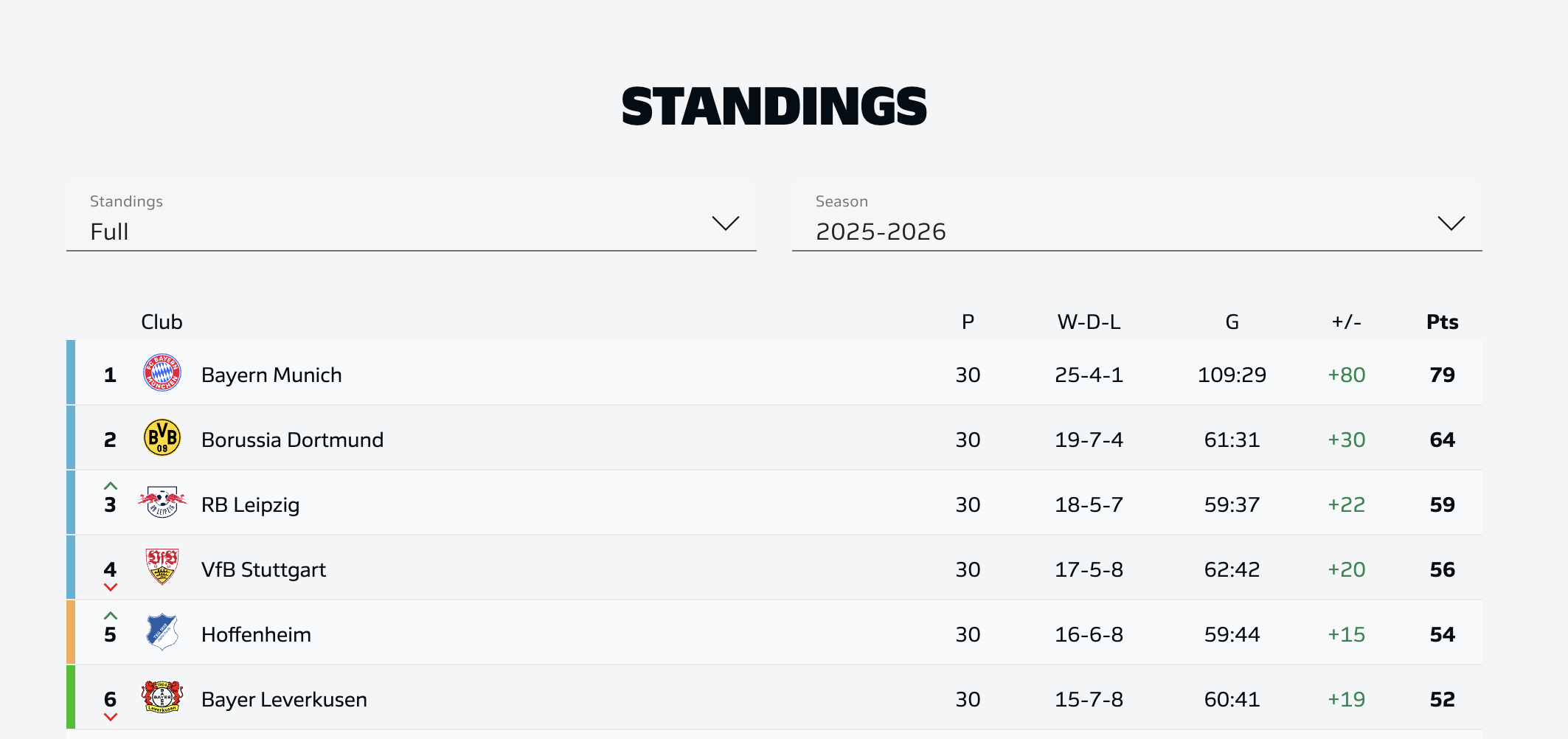Click the Pts column header
This screenshot has width=1568, height=739.
click(x=1442, y=322)
